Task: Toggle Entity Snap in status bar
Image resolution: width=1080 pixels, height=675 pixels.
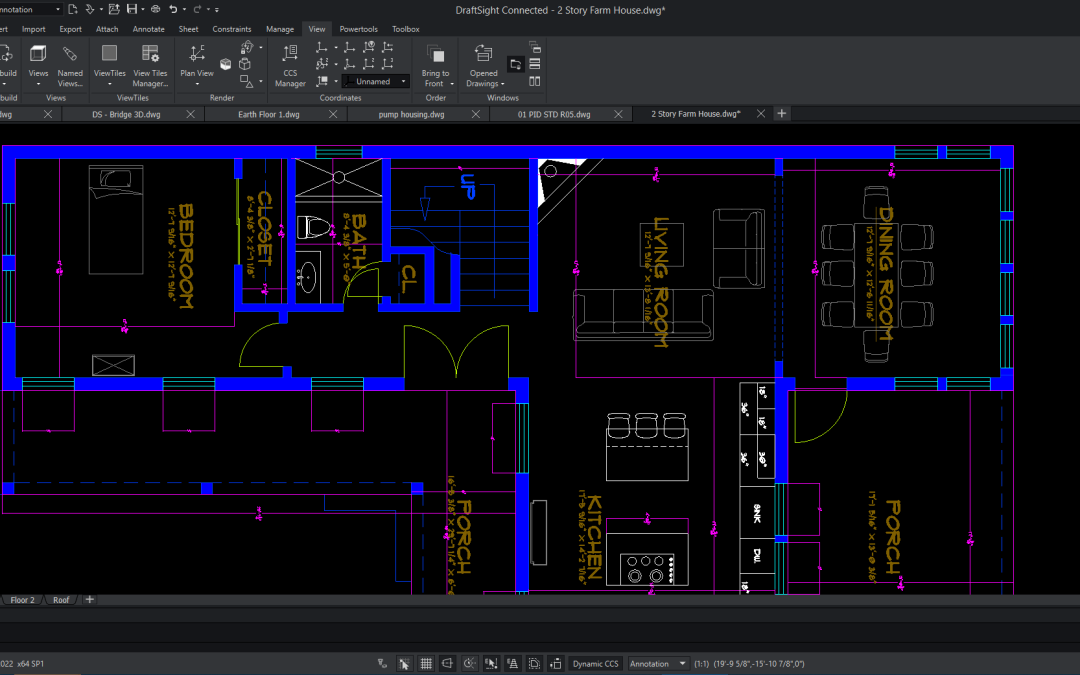Action: 491,664
